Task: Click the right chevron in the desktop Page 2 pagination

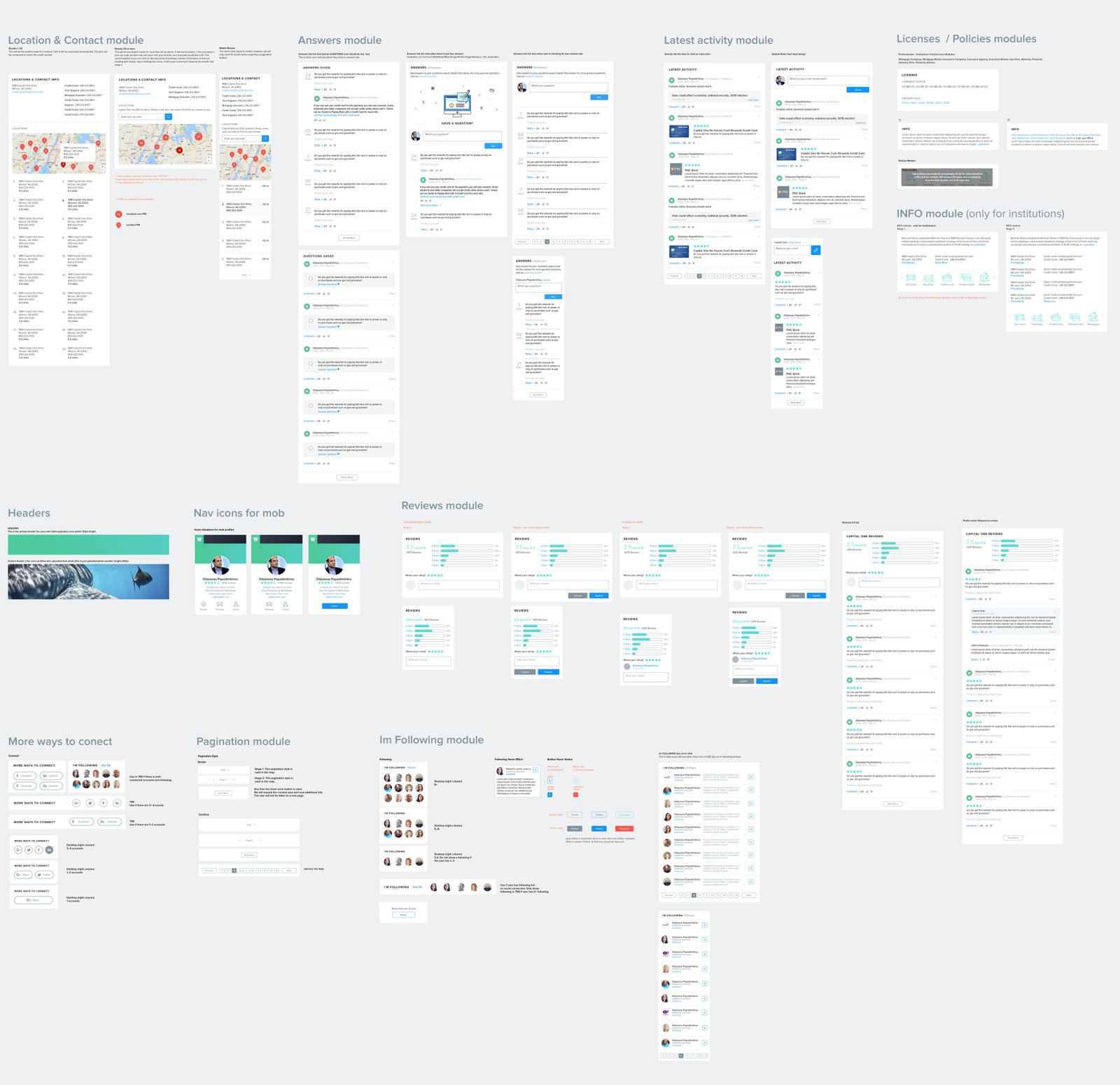Action: click(260, 840)
